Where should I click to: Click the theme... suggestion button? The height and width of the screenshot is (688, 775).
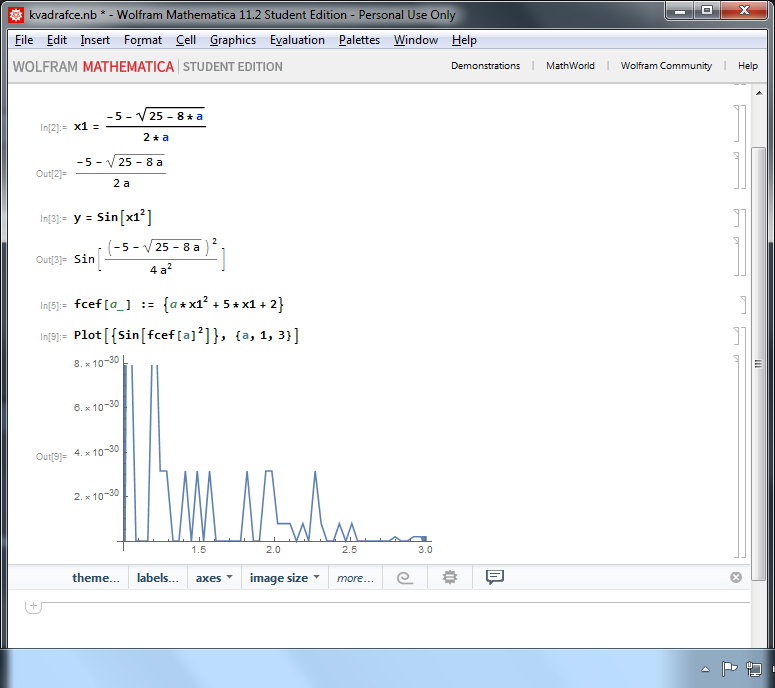(96, 578)
